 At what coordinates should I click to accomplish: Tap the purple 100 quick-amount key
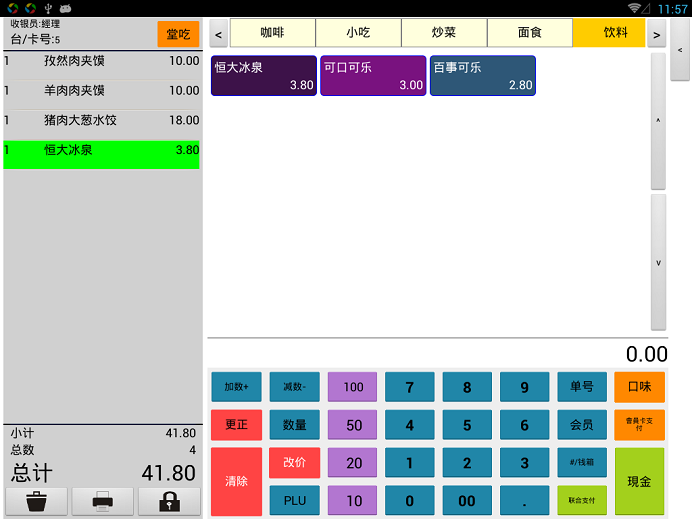(x=353, y=387)
